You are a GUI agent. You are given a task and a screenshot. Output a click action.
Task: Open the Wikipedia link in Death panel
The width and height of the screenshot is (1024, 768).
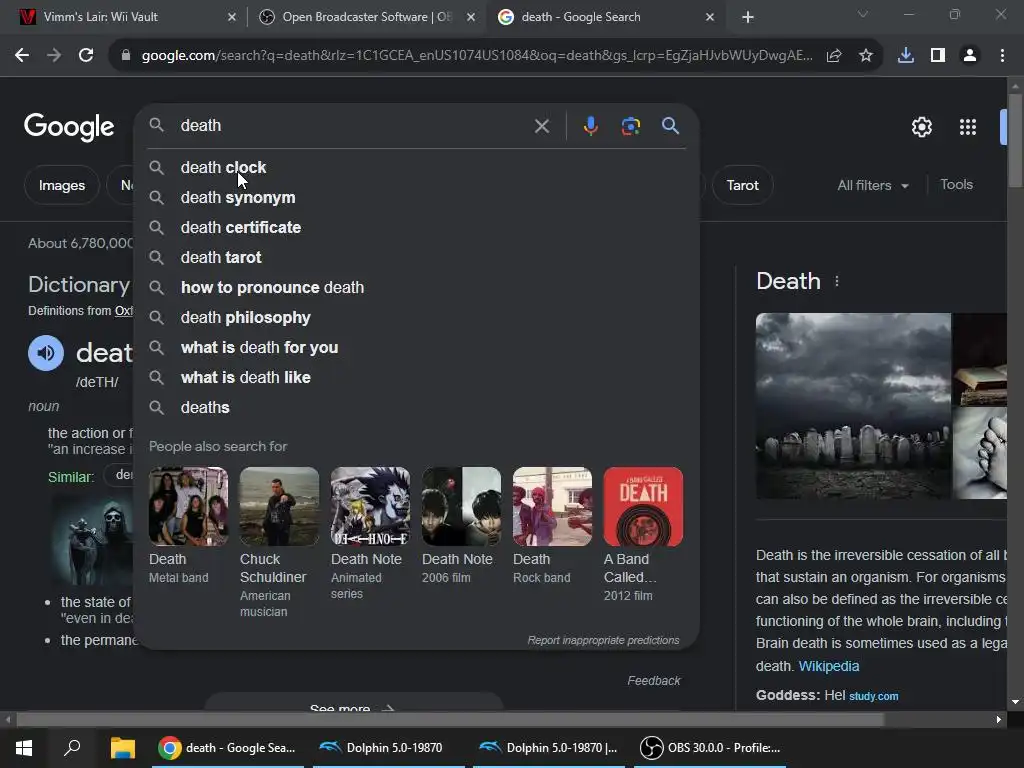[x=829, y=666]
